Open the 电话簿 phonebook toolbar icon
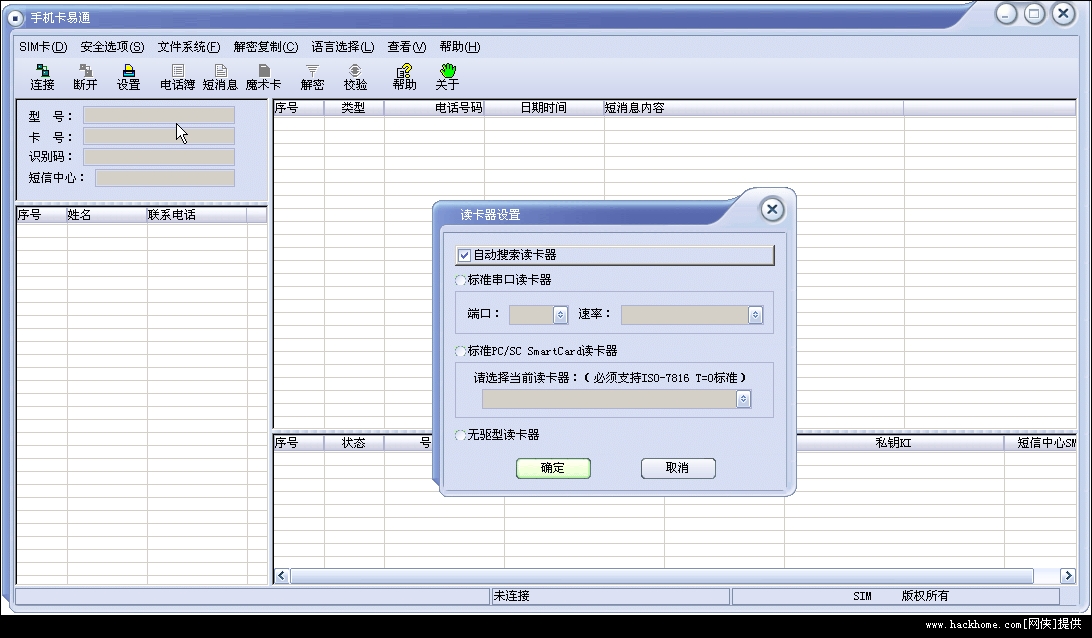 point(177,77)
